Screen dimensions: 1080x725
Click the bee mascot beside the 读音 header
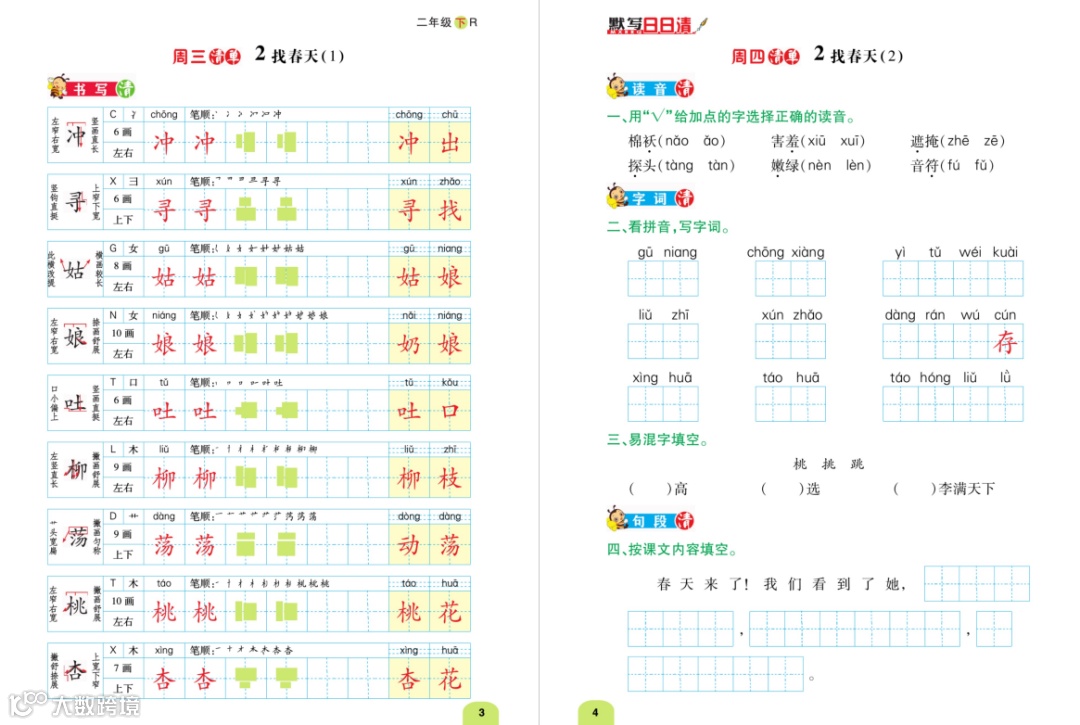tap(616, 87)
